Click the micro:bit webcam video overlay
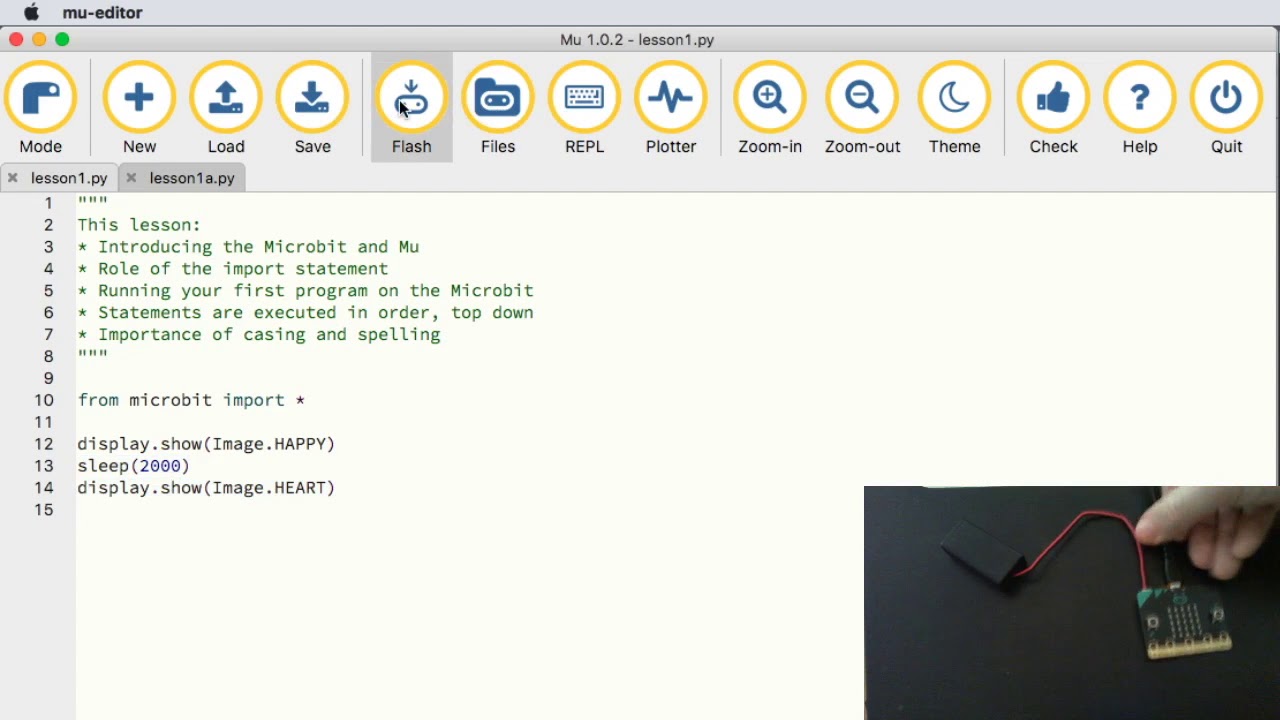1280x720 pixels. pos(1071,602)
